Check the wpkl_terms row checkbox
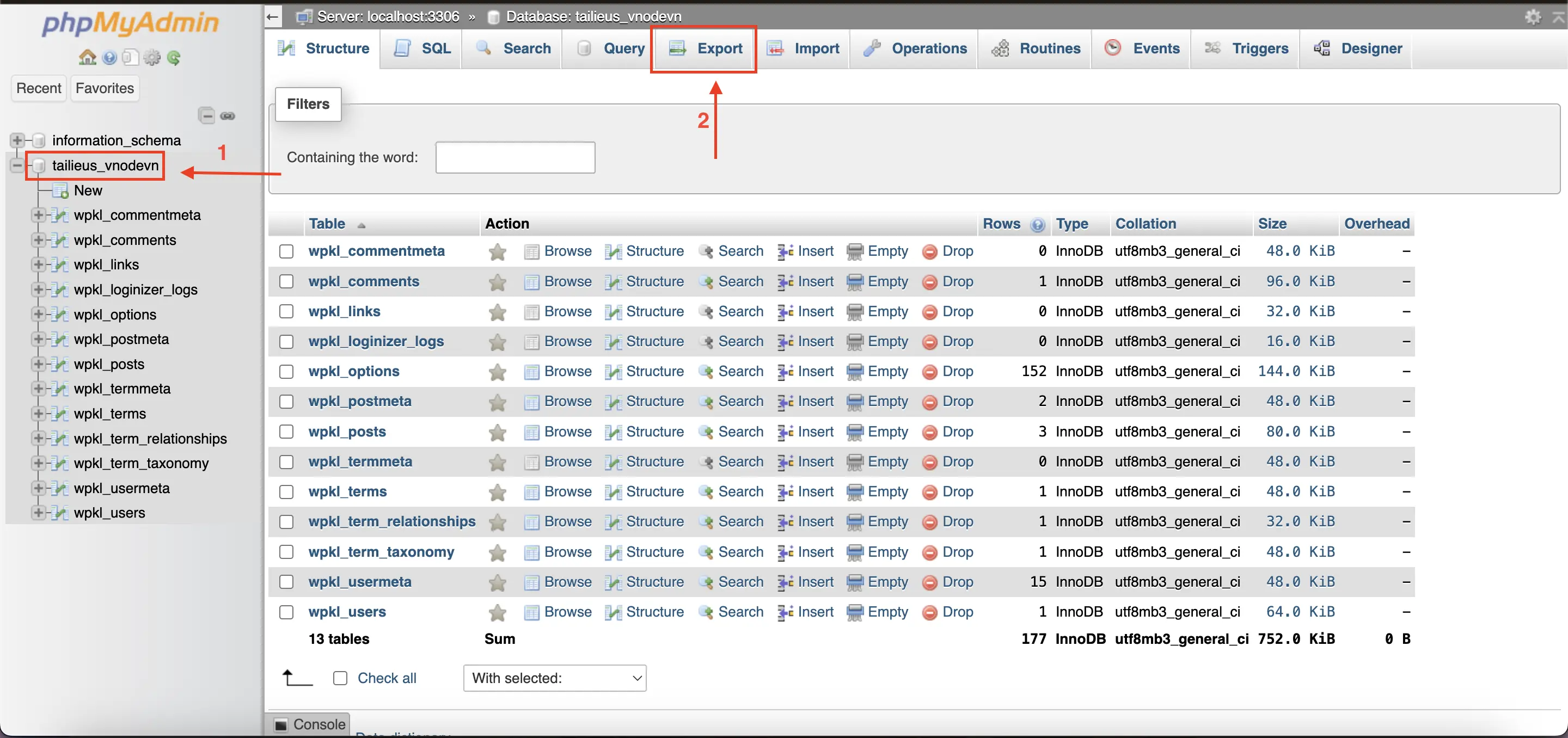1568x738 pixels. tap(286, 491)
